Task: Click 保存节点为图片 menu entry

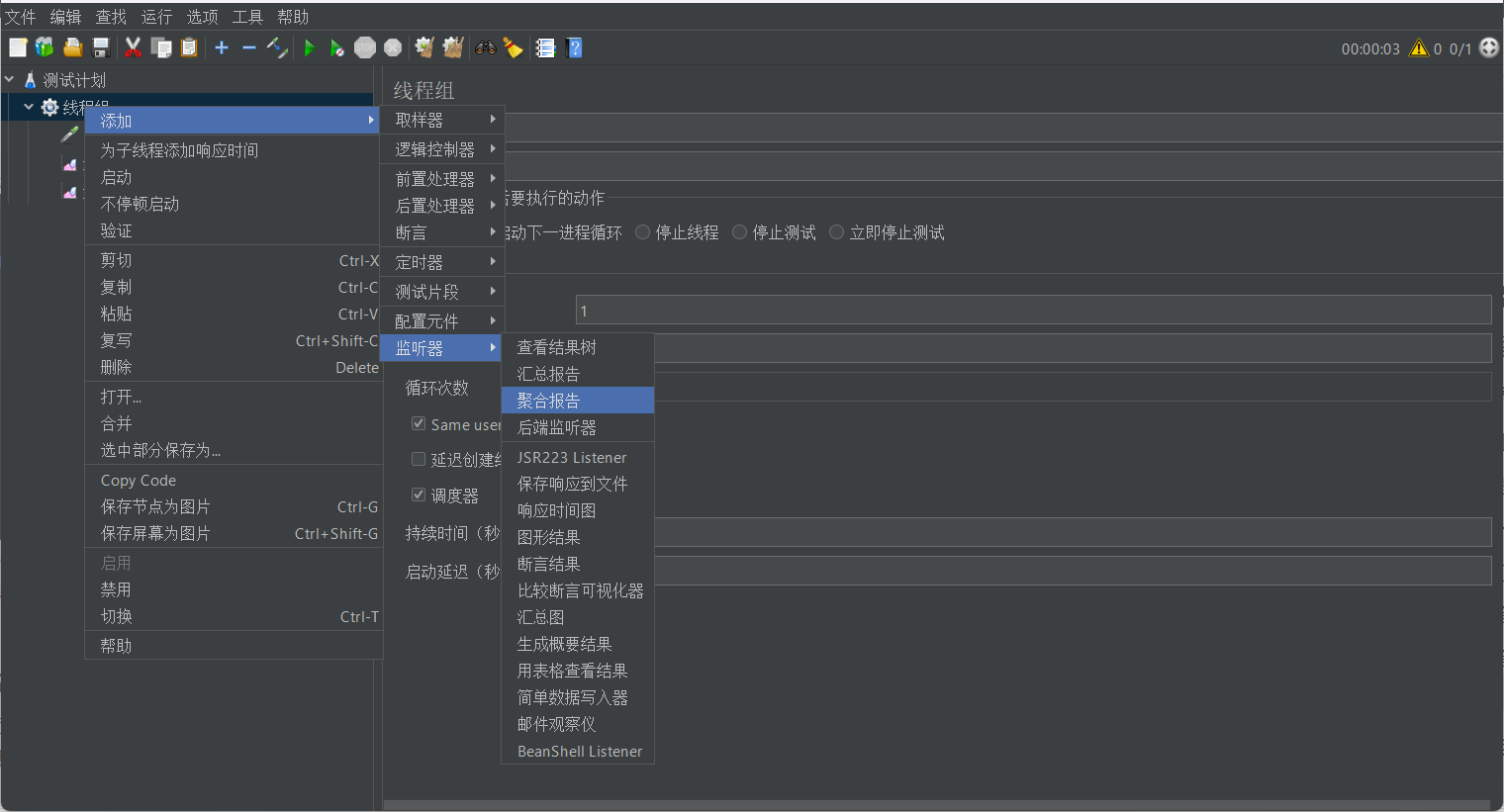Action: [234, 506]
